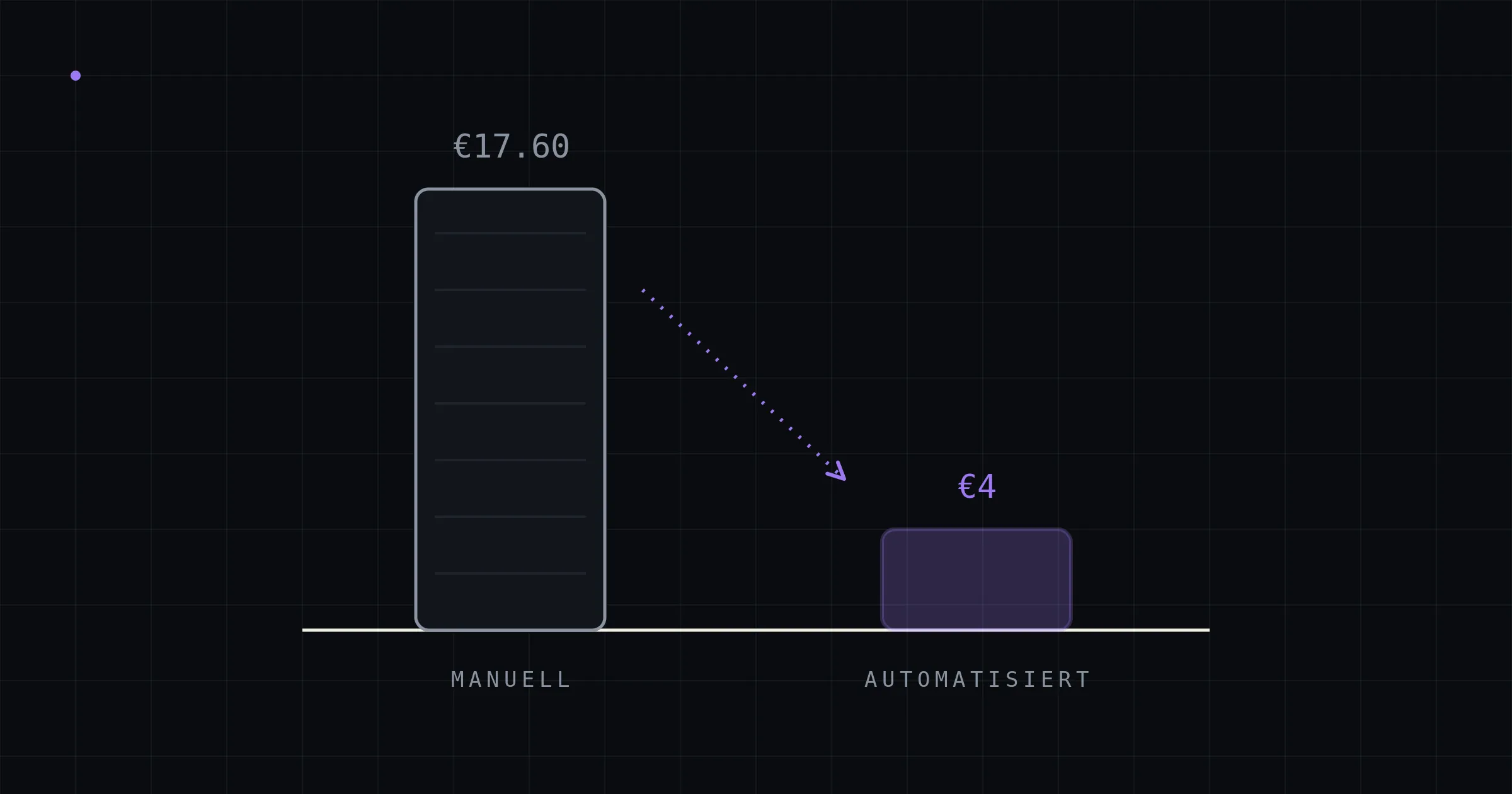
Task: Click the purple dot in the corner
Action: [76, 76]
